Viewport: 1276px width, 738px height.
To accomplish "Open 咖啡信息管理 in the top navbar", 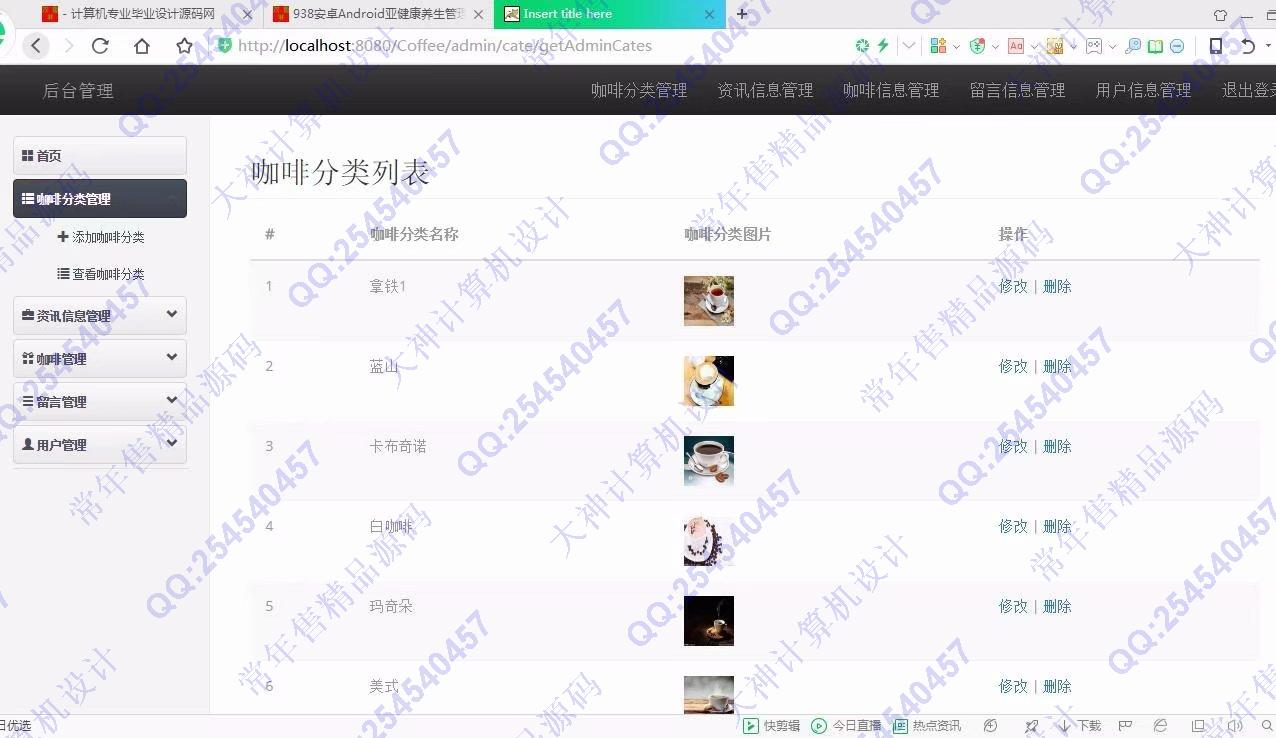I will pos(891,90).
